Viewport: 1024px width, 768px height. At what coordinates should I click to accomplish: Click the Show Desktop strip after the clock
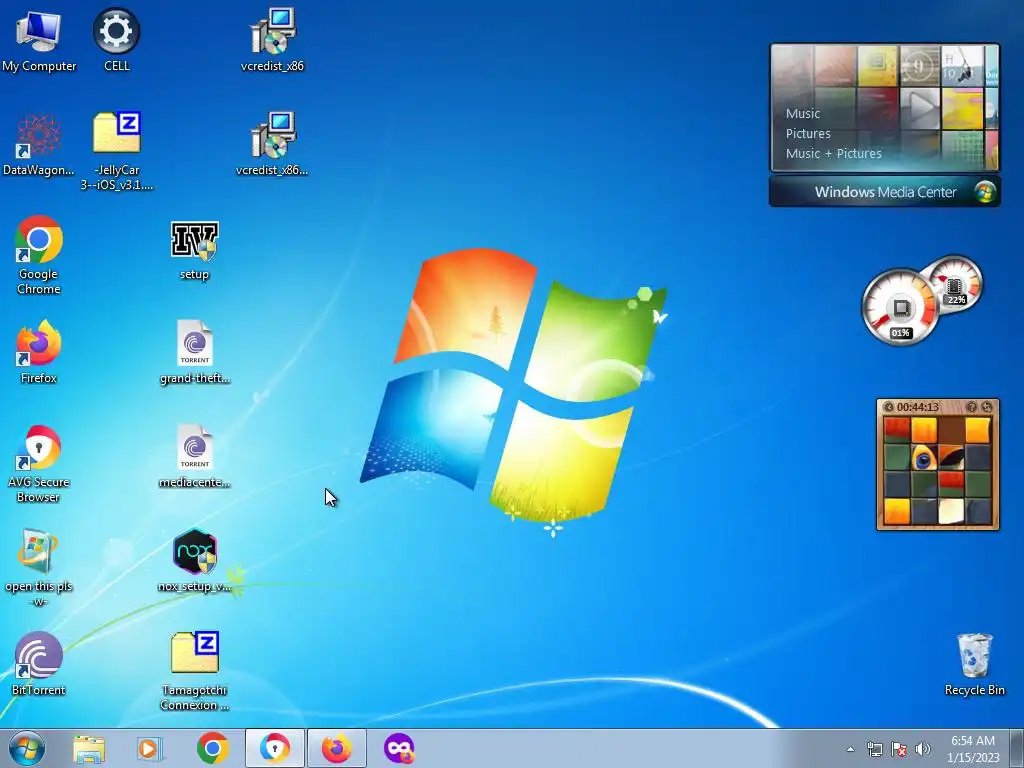coord(1017,748)
